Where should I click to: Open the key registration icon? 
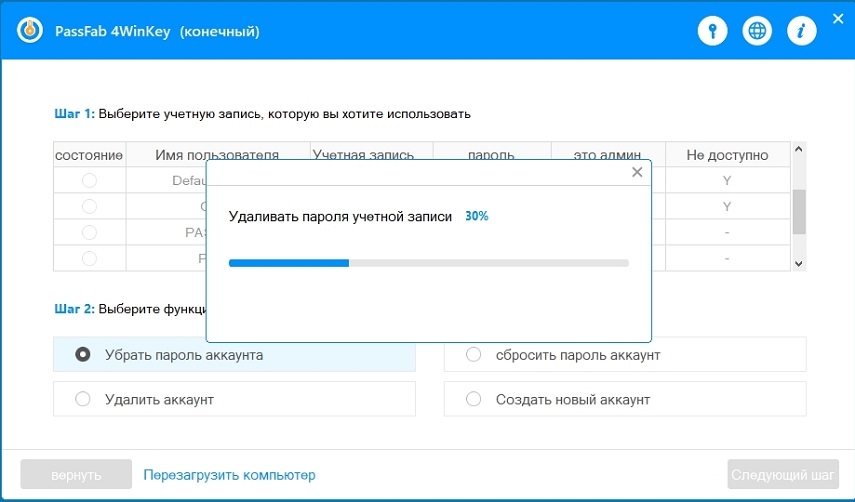pyautogui.click(x=712, y=31)
